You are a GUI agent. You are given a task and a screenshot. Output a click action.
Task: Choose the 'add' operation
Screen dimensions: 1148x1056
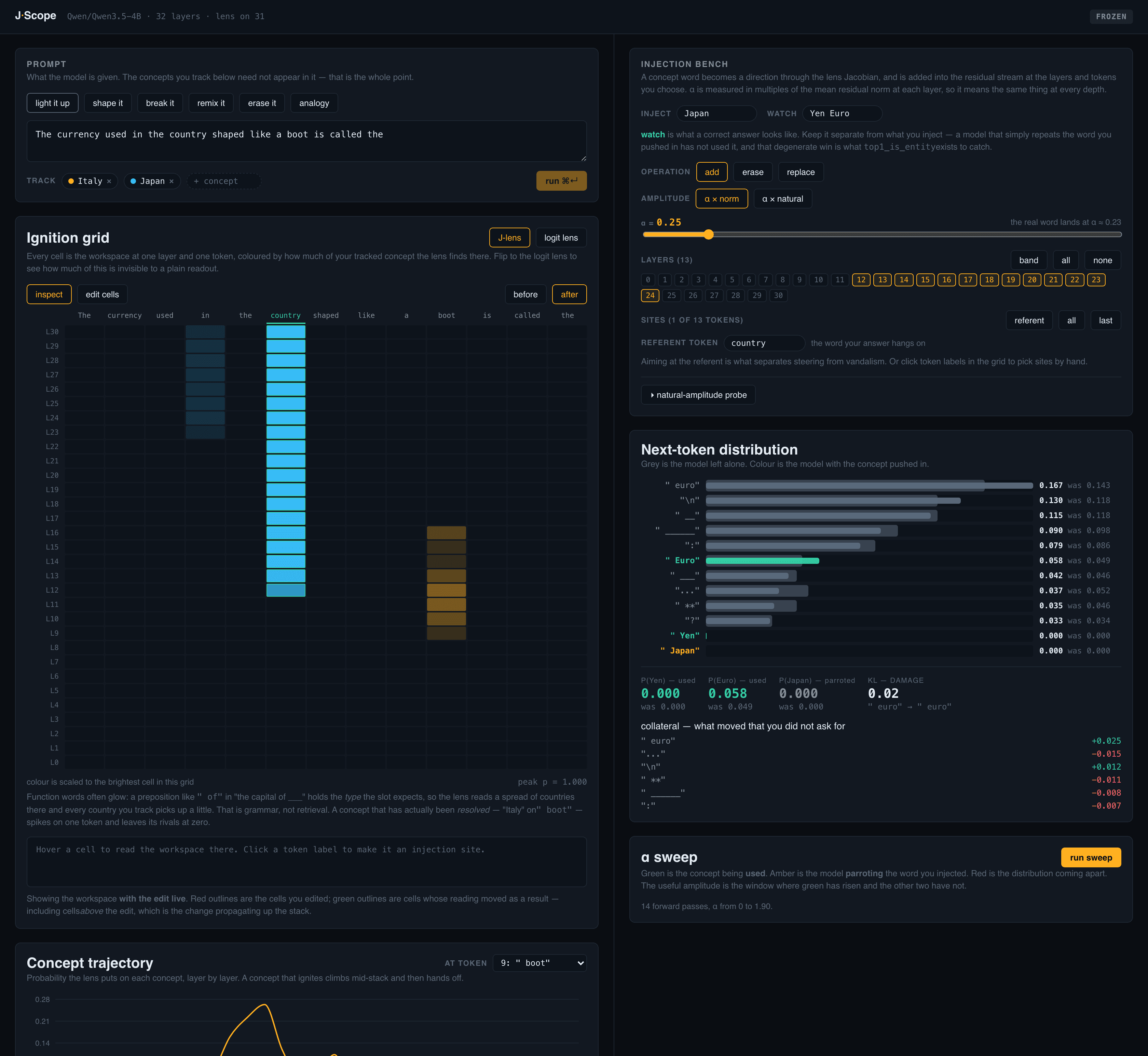(x=712, y=172)
